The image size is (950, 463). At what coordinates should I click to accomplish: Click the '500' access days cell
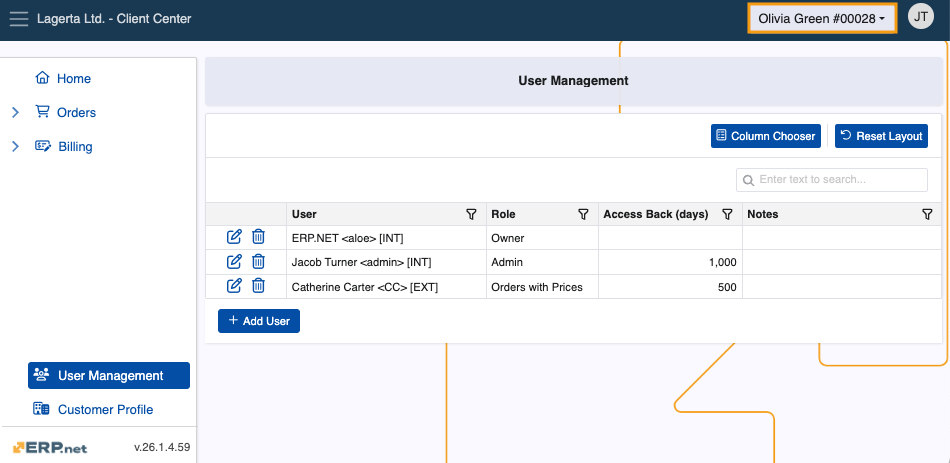click(x=671, y=287)
